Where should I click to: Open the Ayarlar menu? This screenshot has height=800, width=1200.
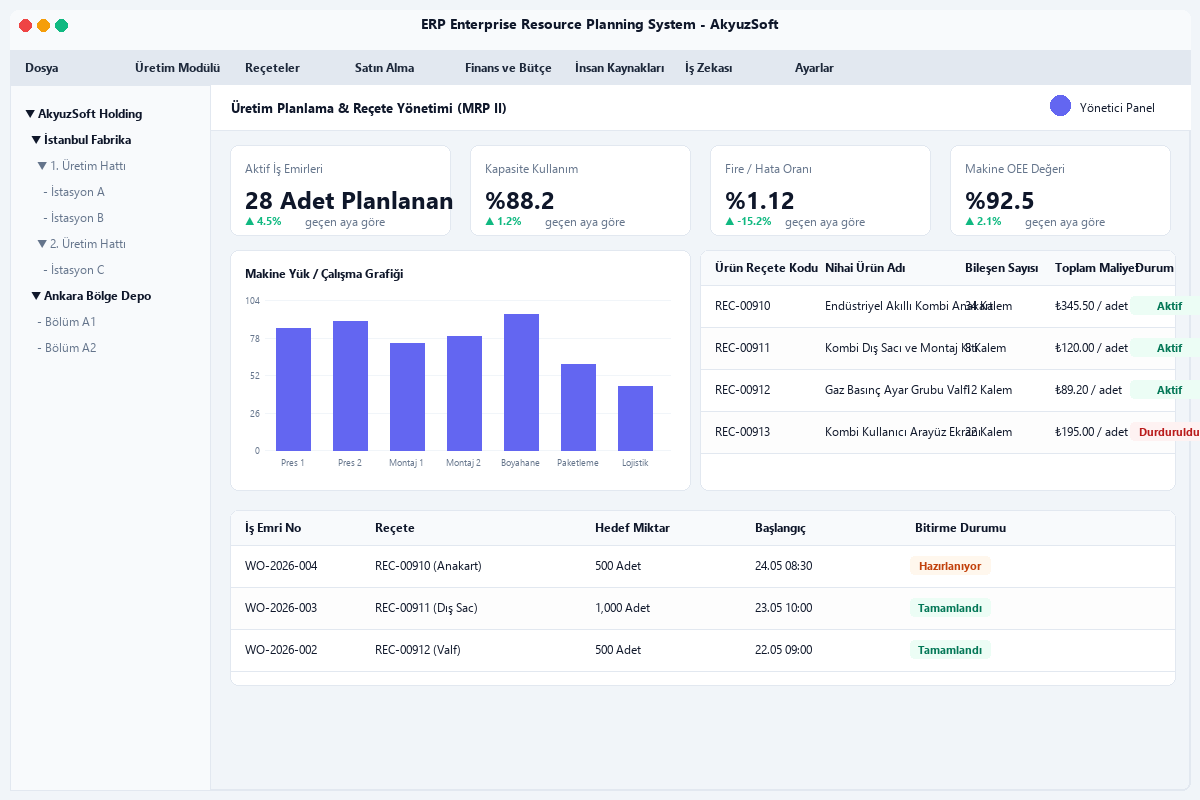(814, 68)
